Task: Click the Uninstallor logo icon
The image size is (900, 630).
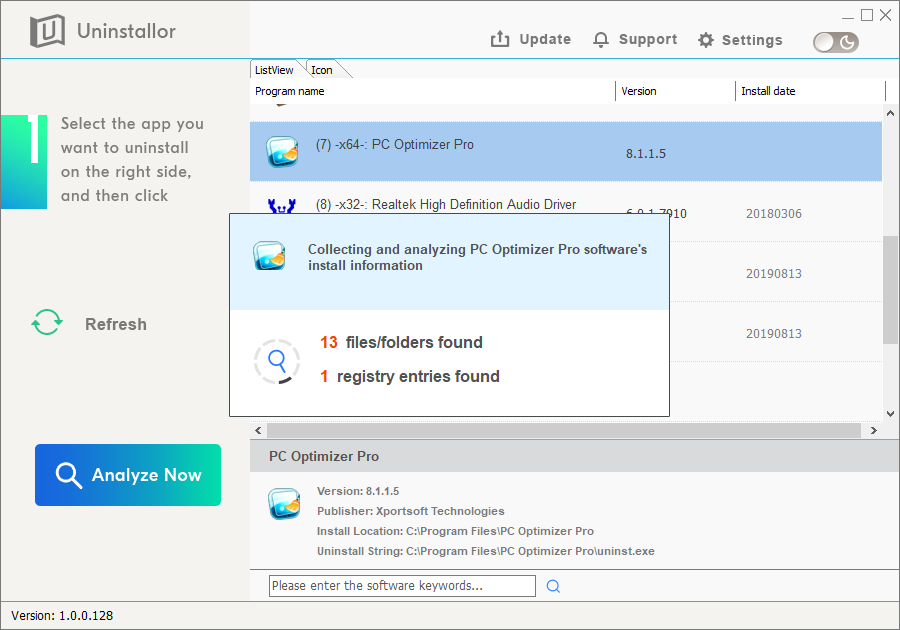Action: (x=47, y=31)
